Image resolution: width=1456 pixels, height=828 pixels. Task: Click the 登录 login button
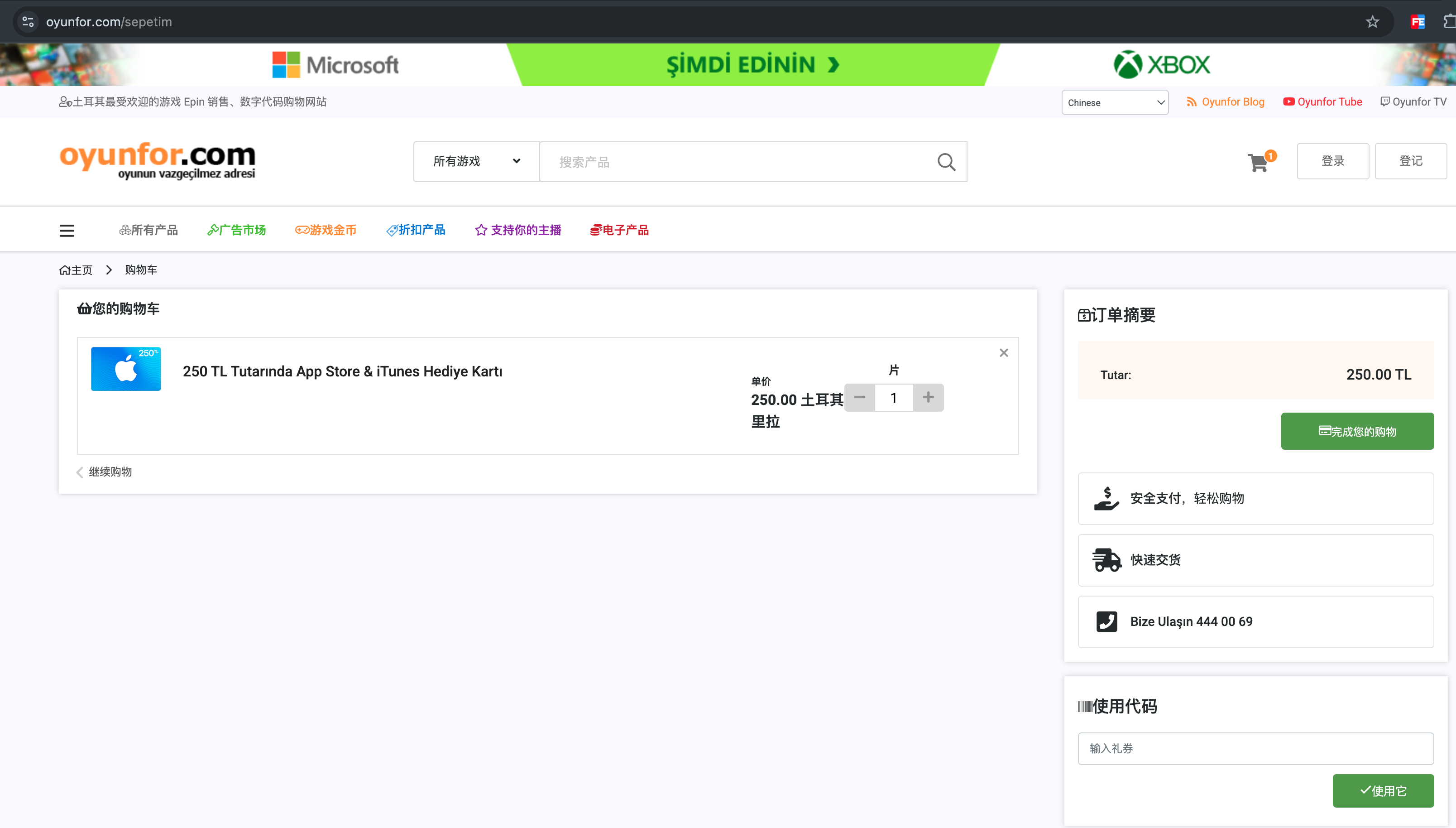point(1333,161)
